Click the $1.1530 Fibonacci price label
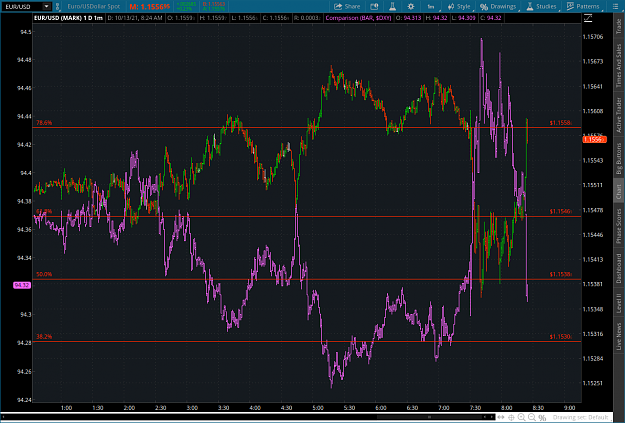The image size is (625, 423). tap(560, 336)
